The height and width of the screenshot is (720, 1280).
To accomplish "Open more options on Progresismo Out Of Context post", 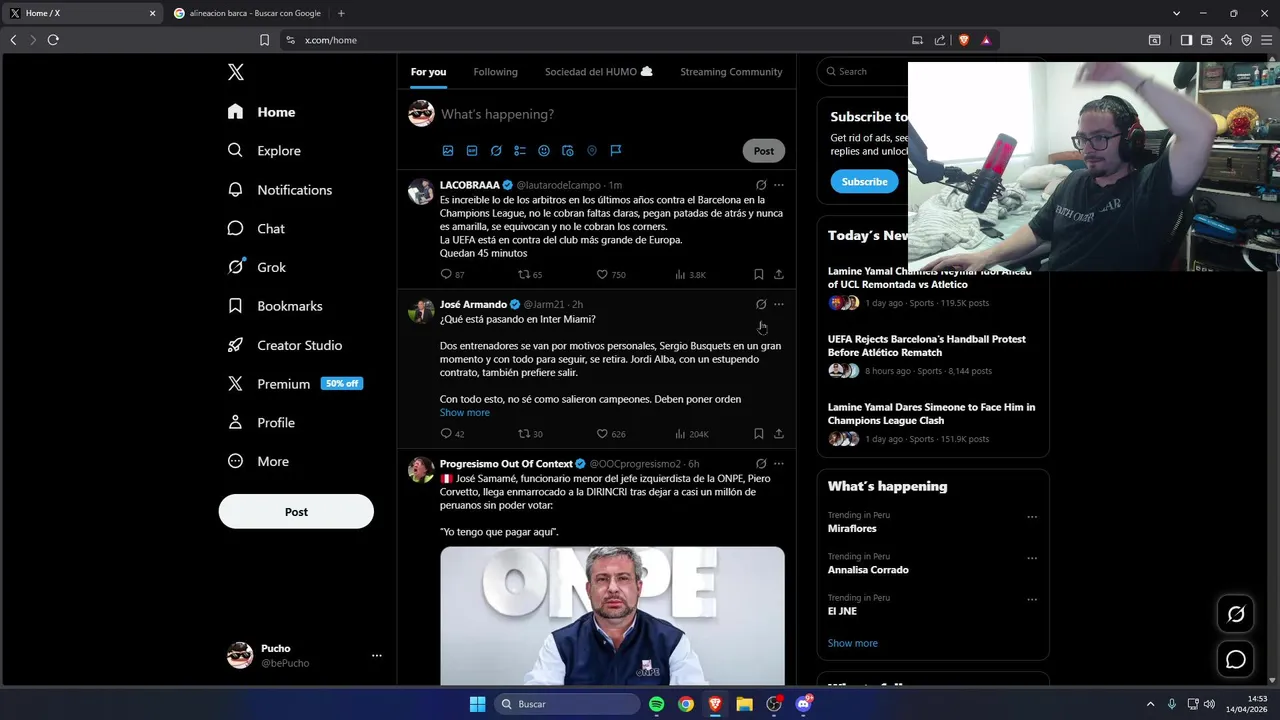I will click(x=779, y=464).
